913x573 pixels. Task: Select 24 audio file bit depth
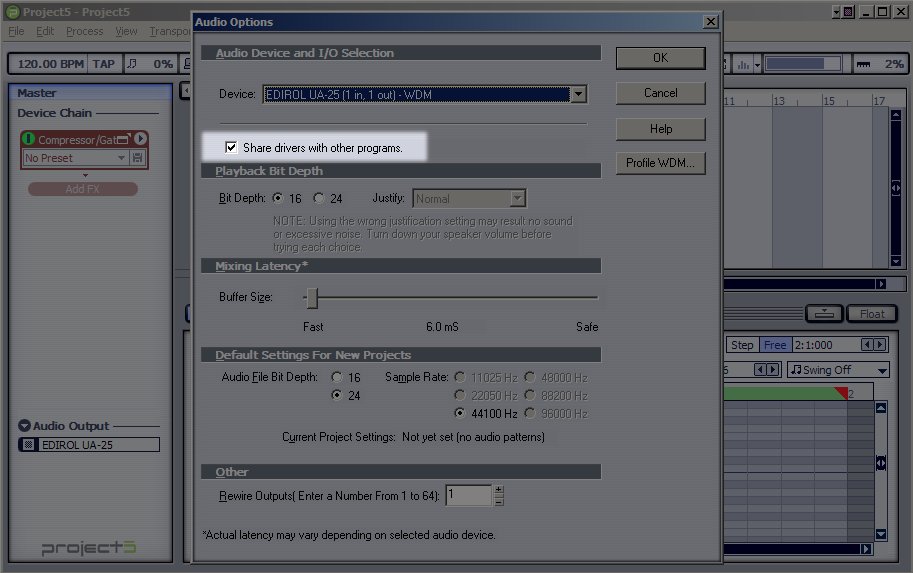click(337, 395)
